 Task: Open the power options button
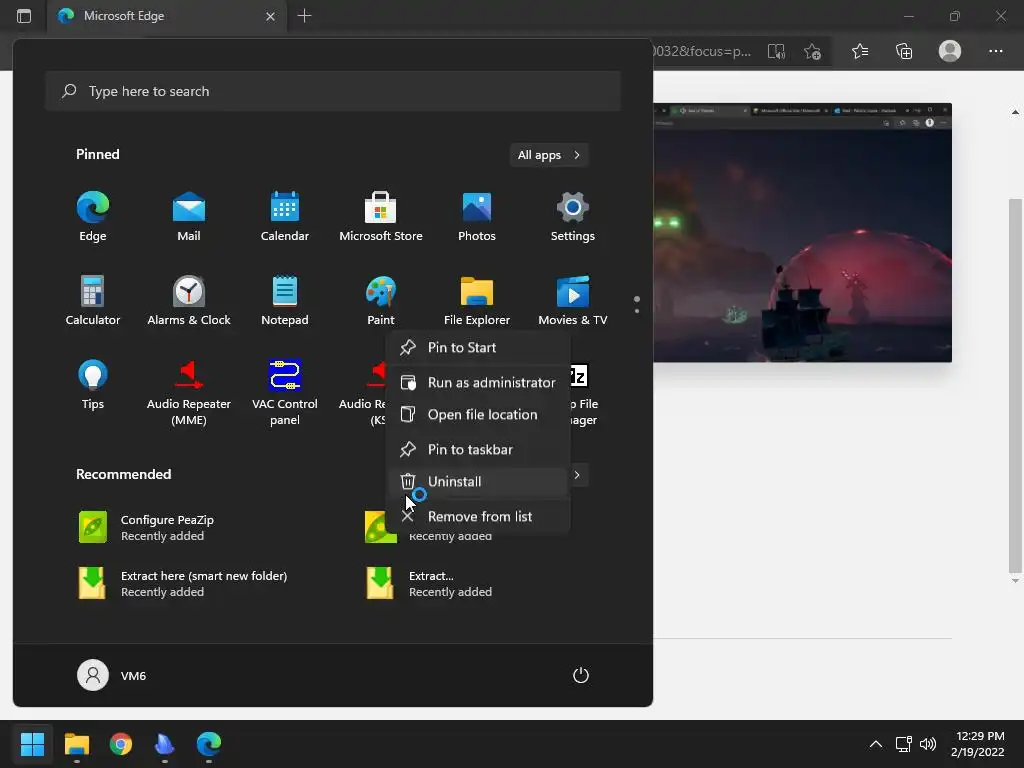pos(581,675)
